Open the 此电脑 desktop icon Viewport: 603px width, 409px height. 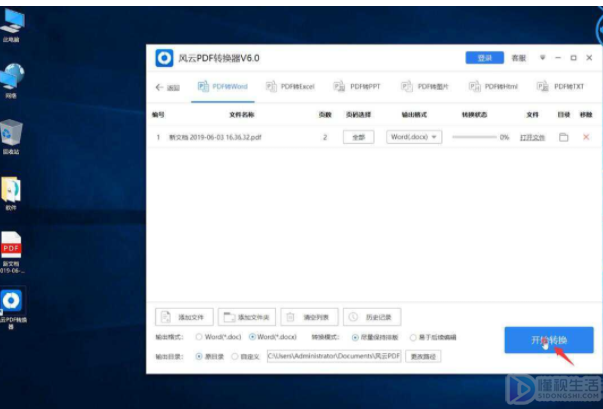pyautogui.click(x=12, y=24)
